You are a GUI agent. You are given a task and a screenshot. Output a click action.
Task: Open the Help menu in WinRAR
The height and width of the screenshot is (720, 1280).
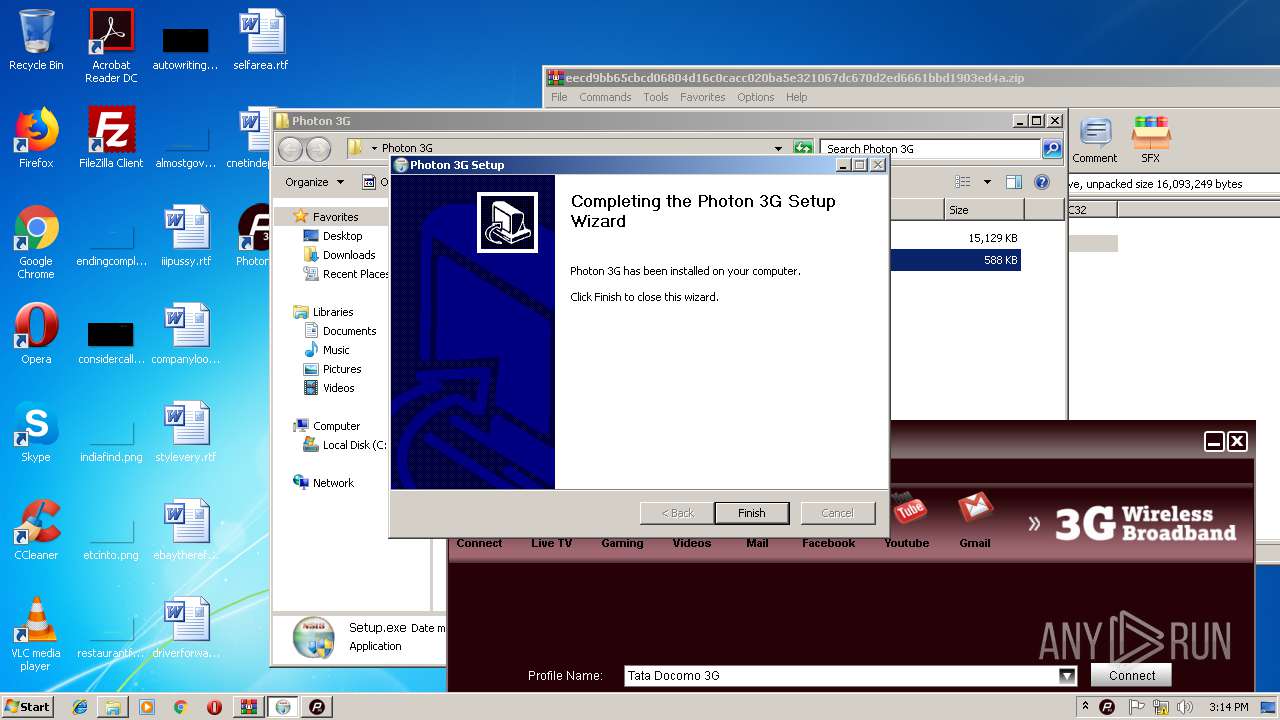(797, 97)
